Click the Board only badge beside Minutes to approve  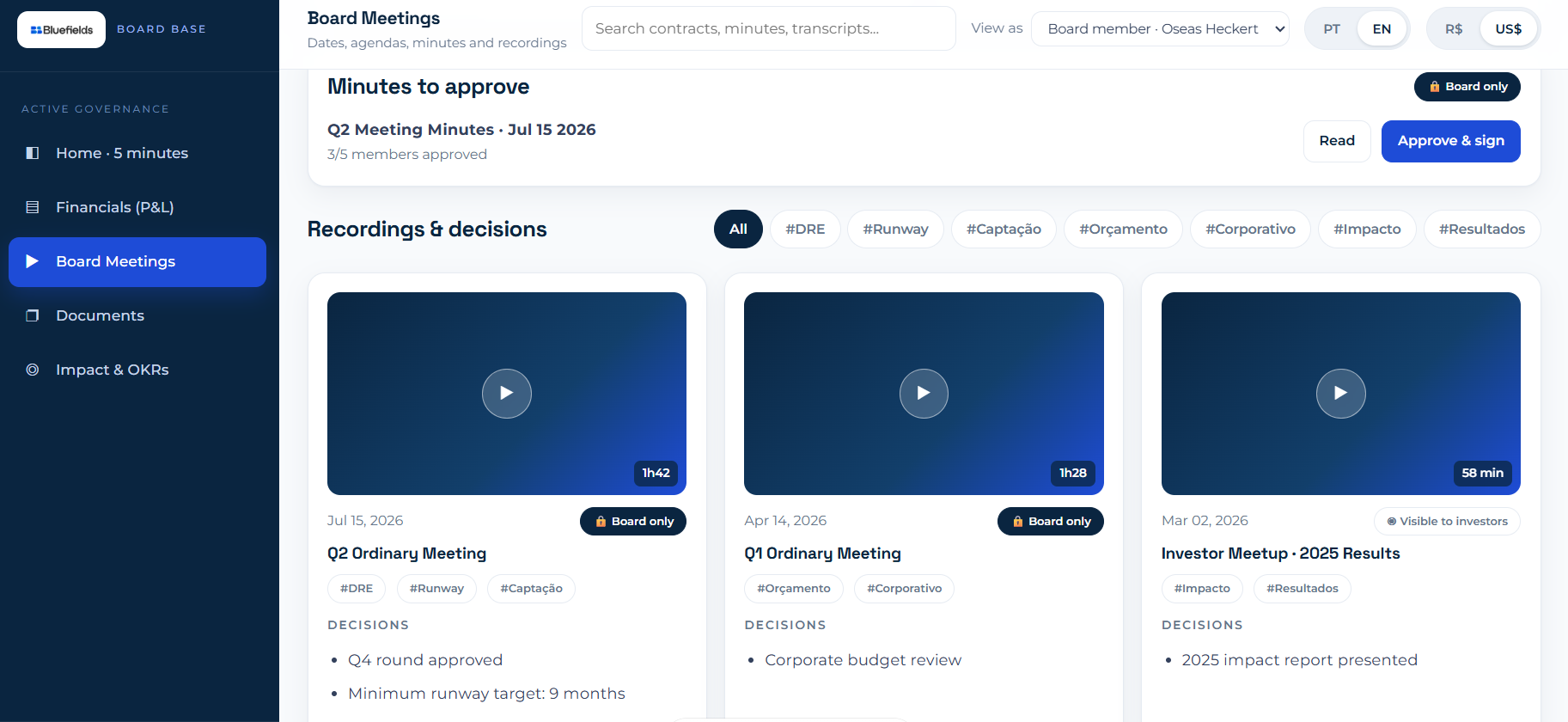1467,87
